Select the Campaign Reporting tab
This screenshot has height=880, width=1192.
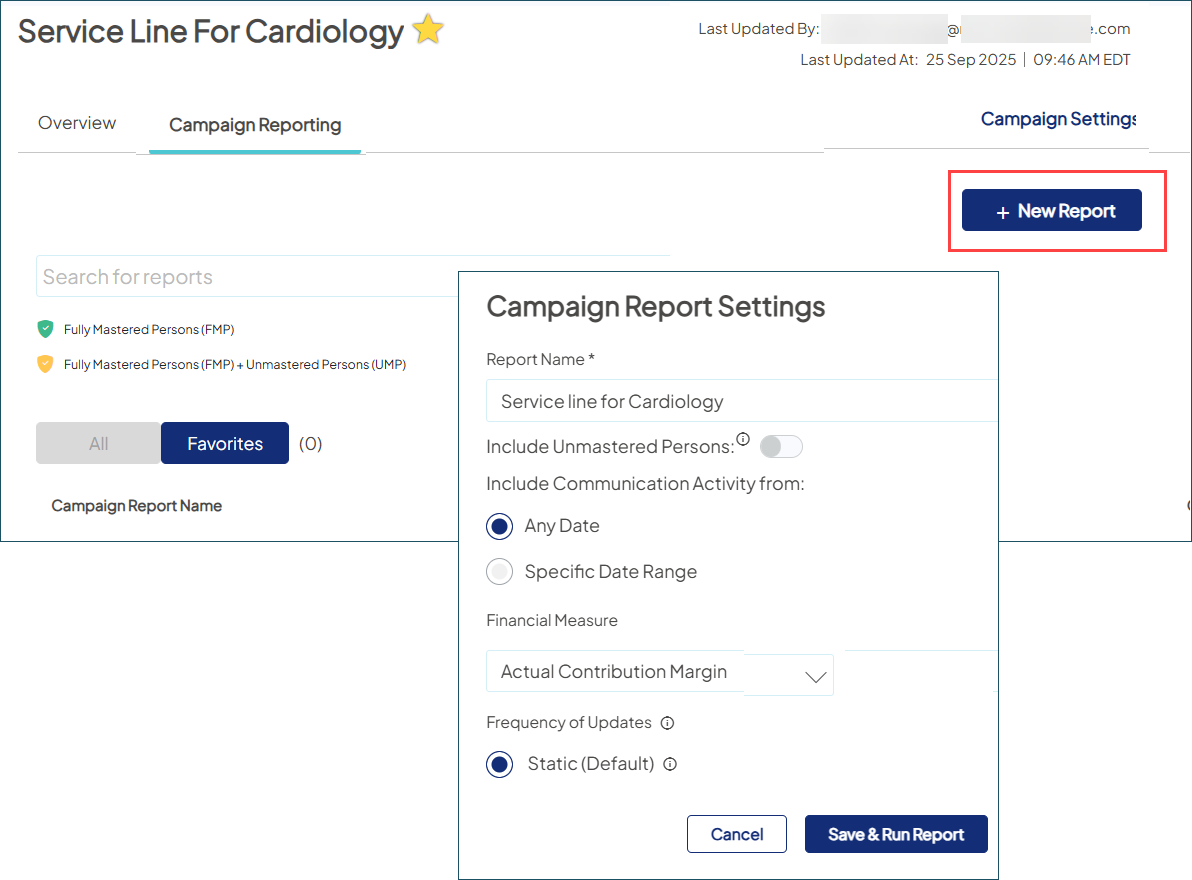pos(254,125)
